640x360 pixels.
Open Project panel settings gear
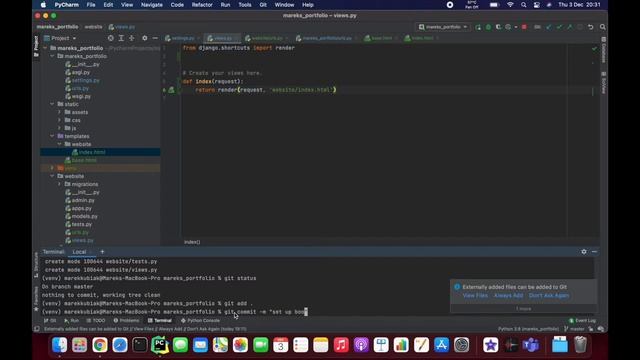point(144,38)
